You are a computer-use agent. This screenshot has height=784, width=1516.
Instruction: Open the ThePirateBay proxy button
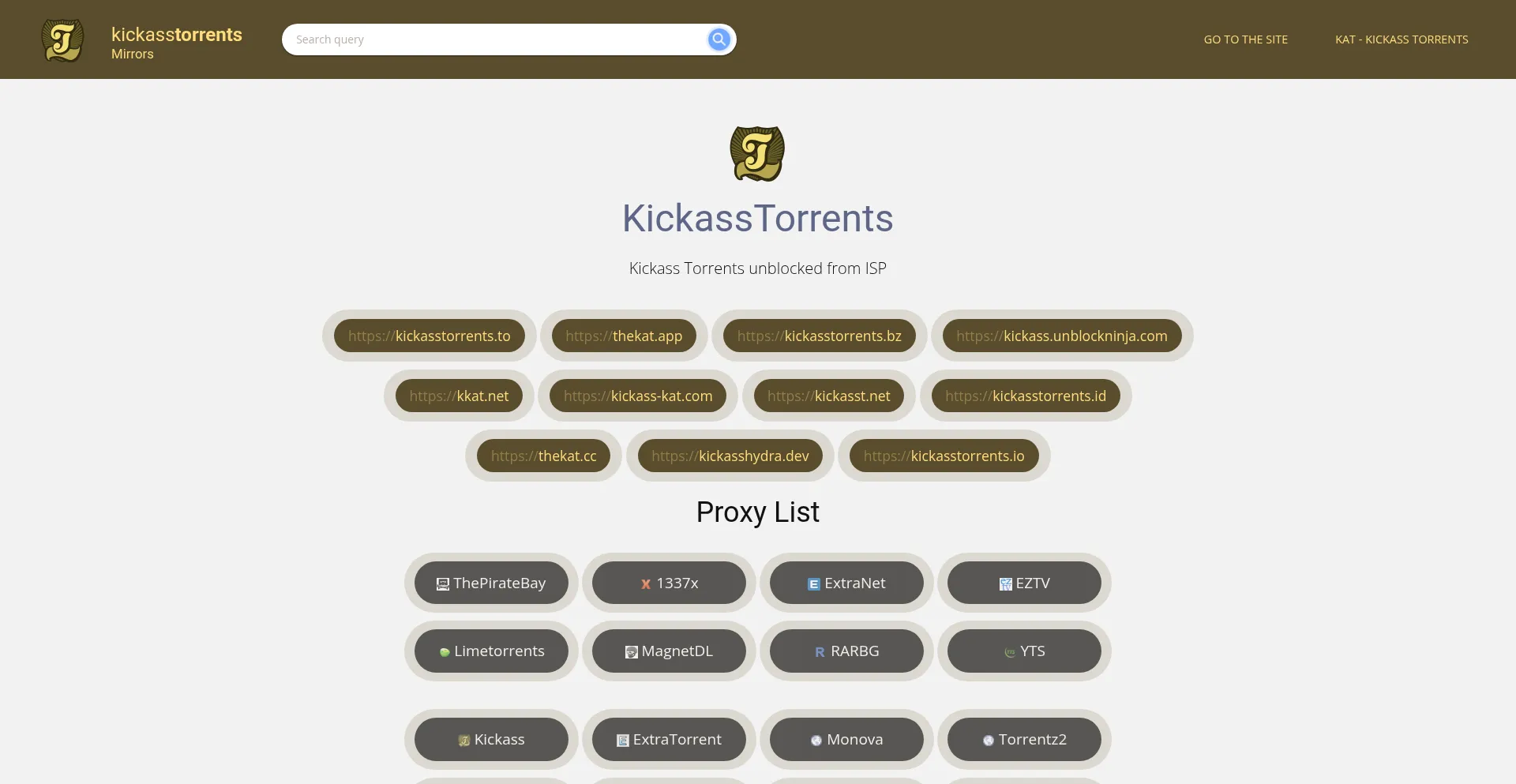tap(491, 583)
